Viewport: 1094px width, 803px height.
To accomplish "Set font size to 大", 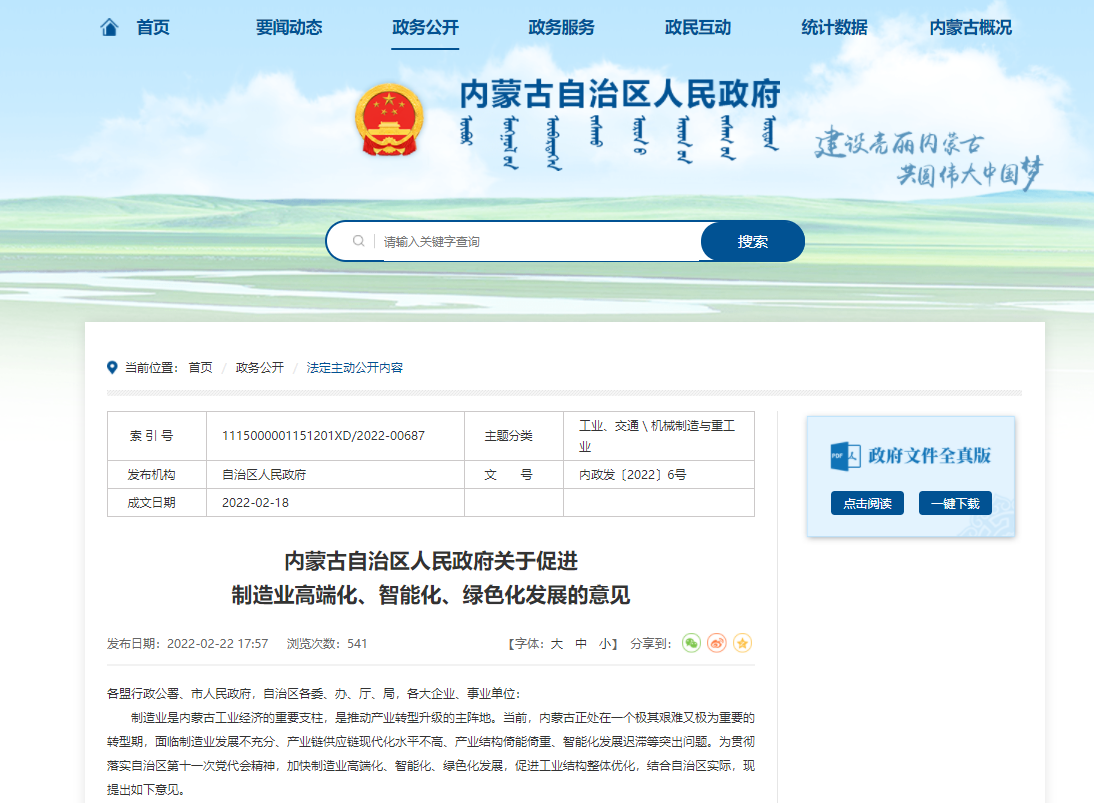I will click(x=557, y=644).
